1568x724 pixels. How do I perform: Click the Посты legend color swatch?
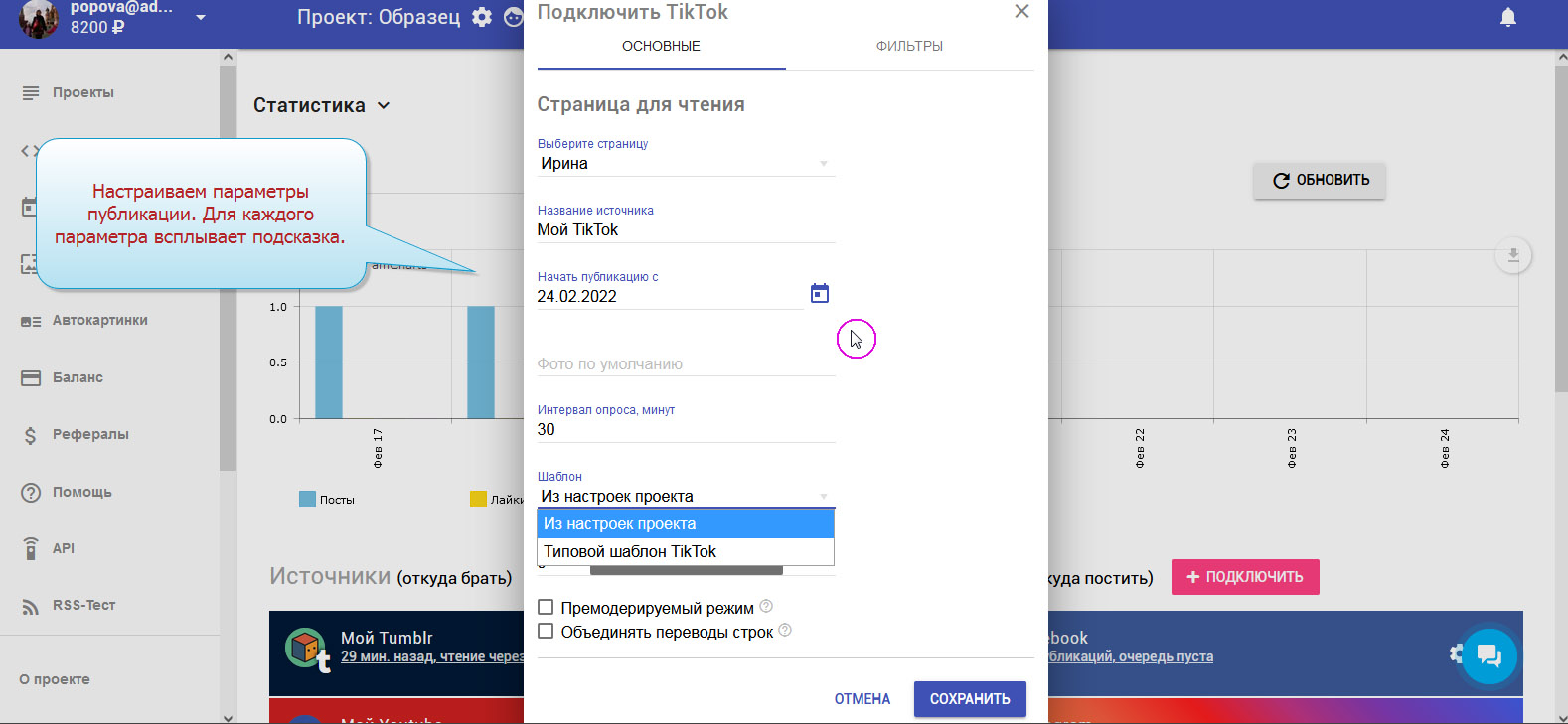(307, 500)
